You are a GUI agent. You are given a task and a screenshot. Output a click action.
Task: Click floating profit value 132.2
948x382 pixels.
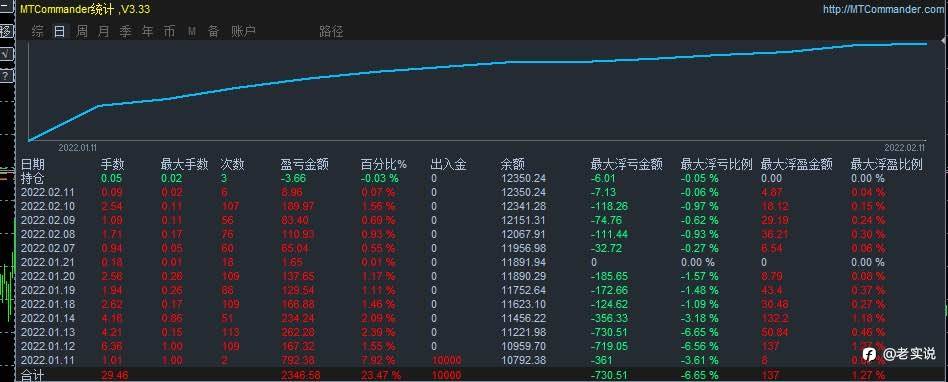[x=773, y=318]
